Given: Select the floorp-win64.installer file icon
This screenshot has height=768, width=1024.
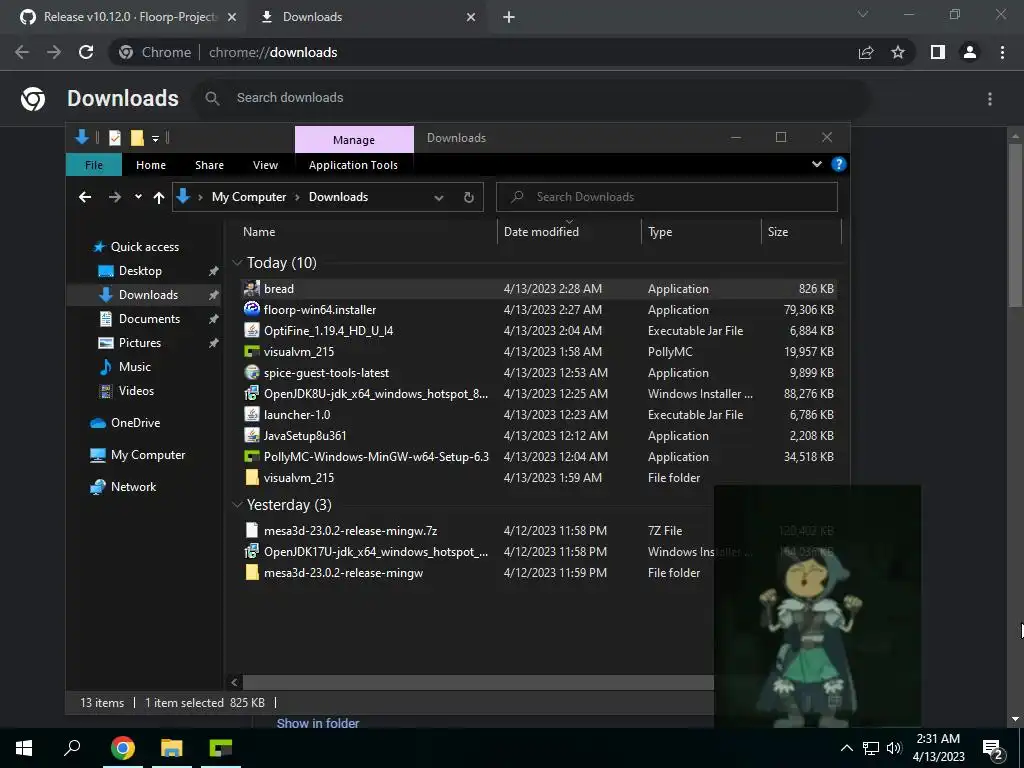Looking at the screenshot, I should pos(251,310).
